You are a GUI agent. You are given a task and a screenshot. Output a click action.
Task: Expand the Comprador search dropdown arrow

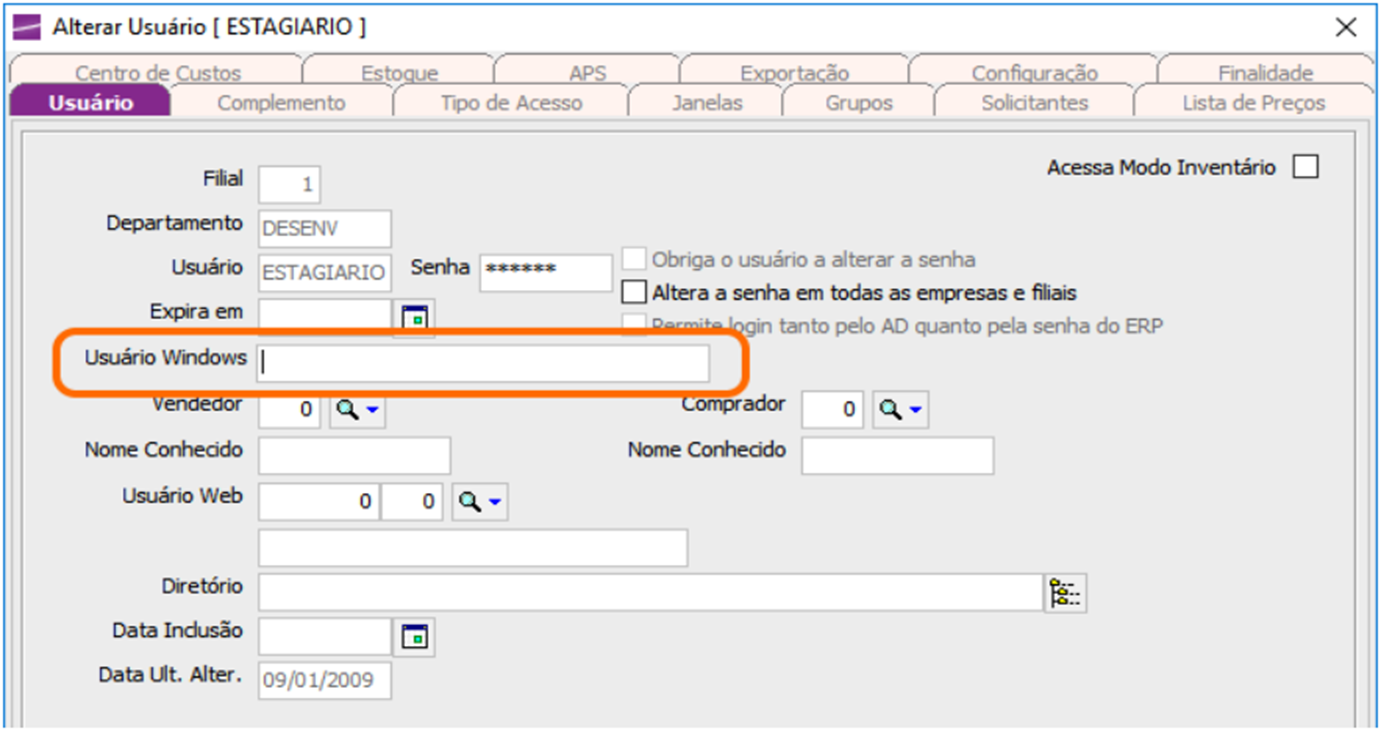pos(914,411)
